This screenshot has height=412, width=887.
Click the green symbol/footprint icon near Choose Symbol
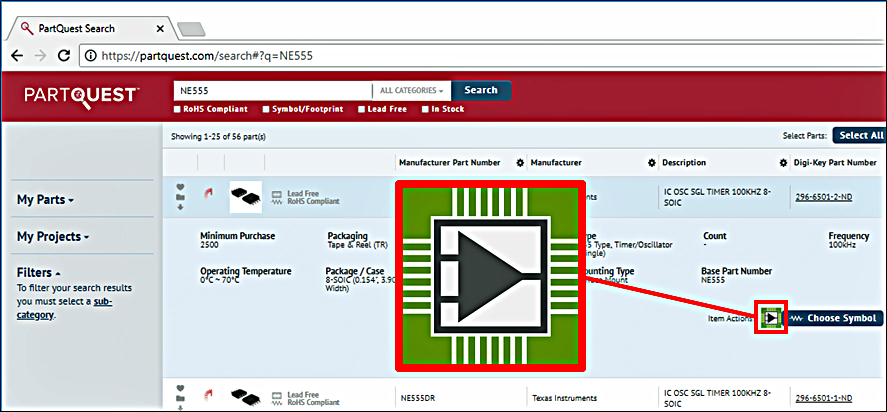tap(770, 318)
